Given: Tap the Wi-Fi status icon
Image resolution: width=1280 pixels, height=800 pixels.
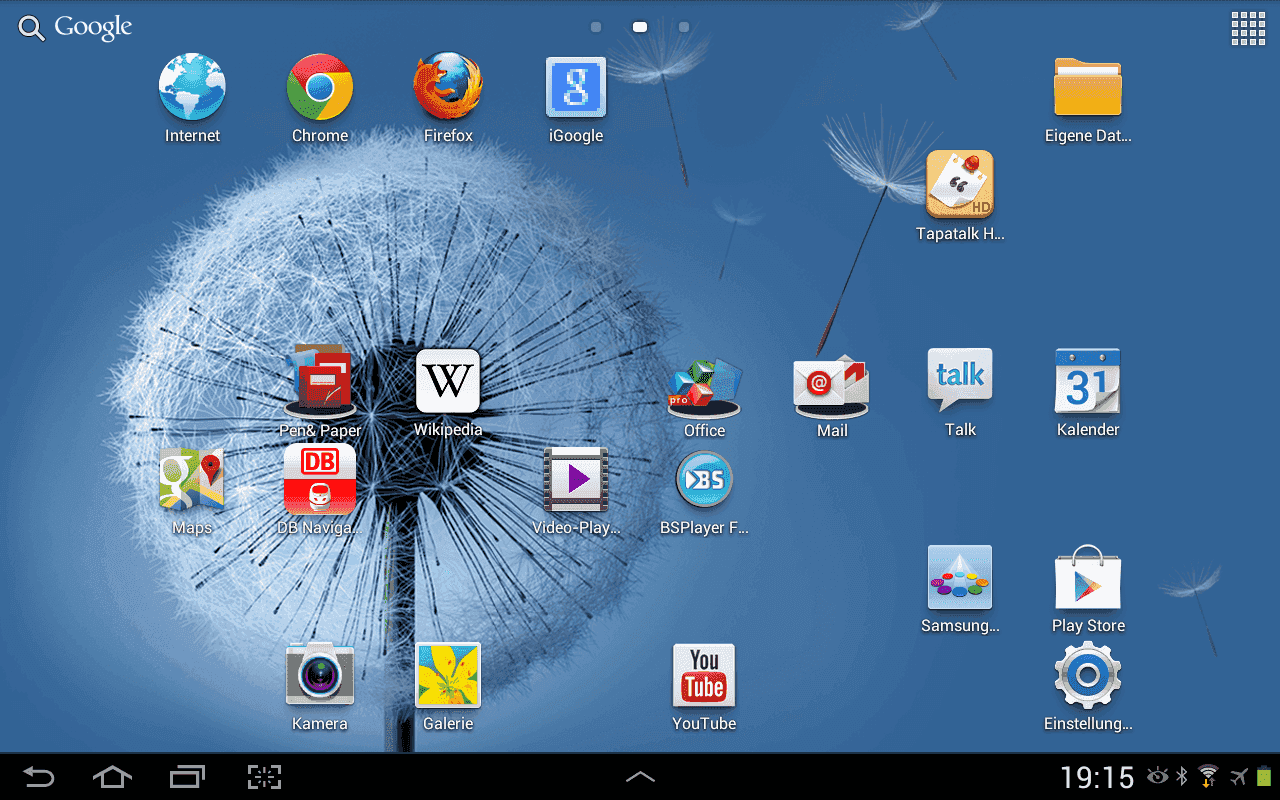Looking at the screenshot, I should [x=1209, y=777].
